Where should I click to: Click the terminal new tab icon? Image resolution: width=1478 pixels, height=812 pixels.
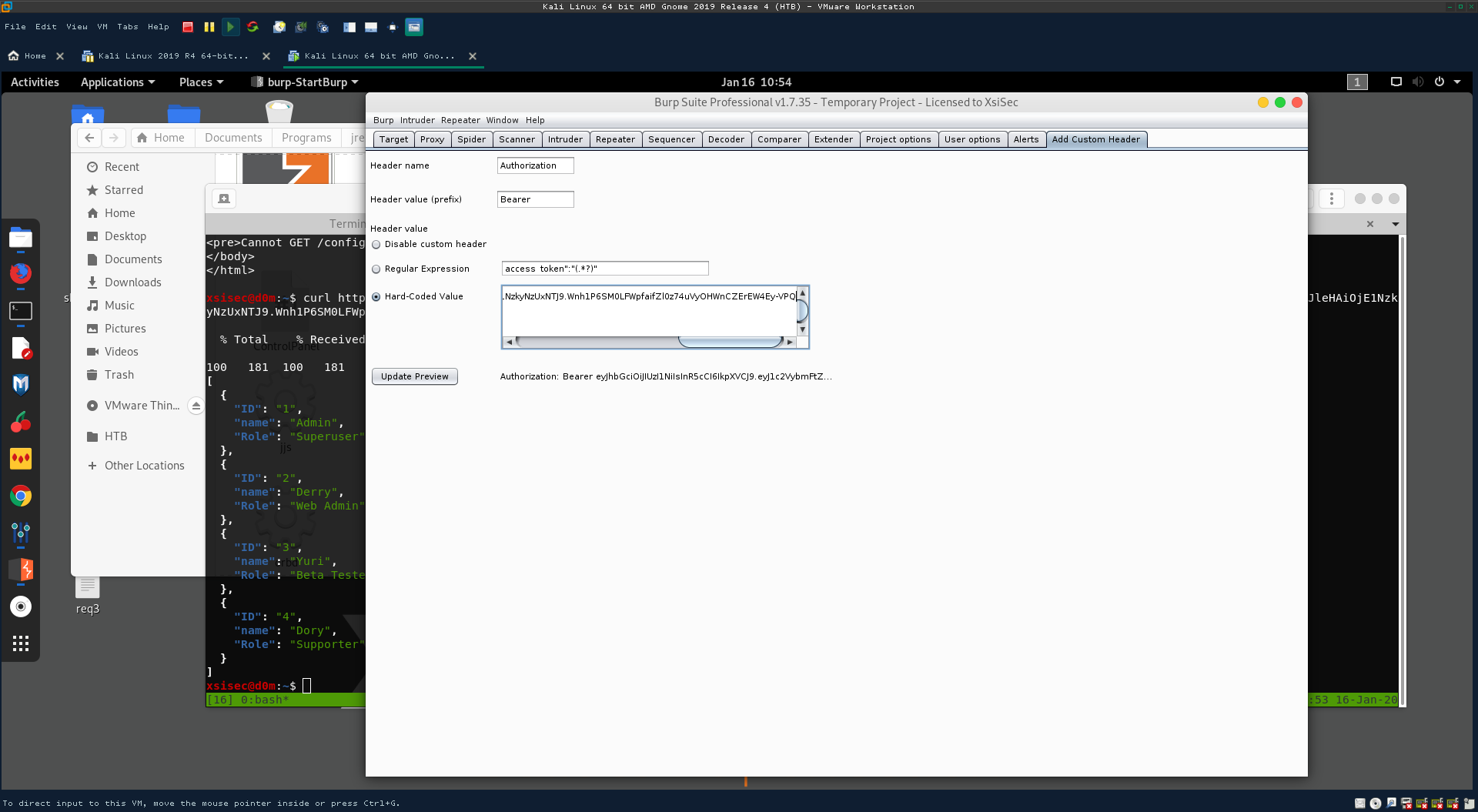coord(224,199)
